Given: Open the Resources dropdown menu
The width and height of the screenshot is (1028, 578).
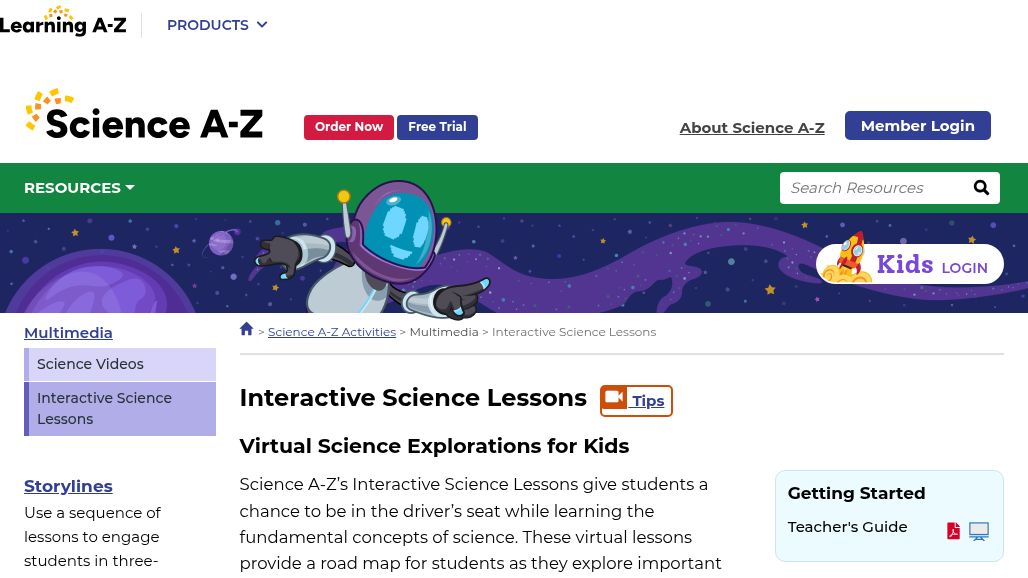Looking at the screenshot, I should tap(79, 188).
